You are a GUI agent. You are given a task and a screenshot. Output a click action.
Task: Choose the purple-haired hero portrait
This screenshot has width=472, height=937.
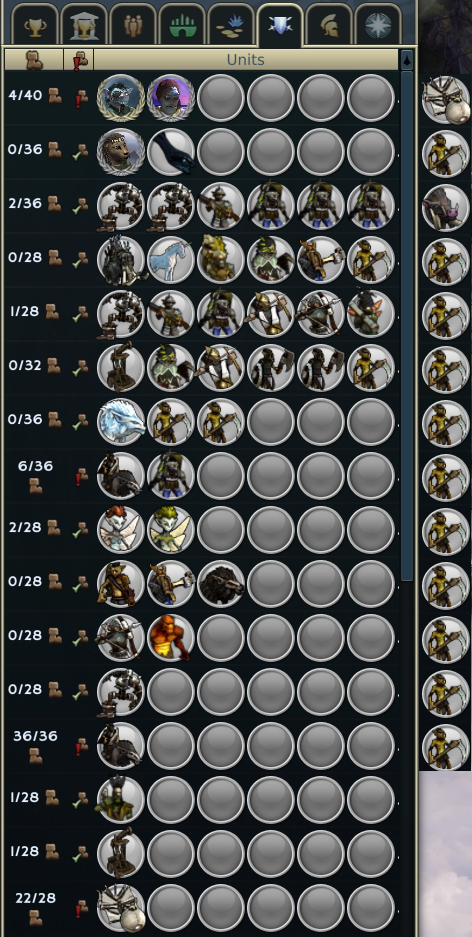click(x=171, y=97)
